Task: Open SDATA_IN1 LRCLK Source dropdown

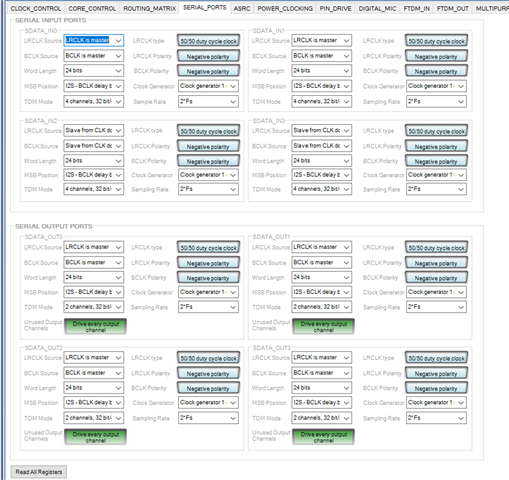Action: click(x=322, y=40)
